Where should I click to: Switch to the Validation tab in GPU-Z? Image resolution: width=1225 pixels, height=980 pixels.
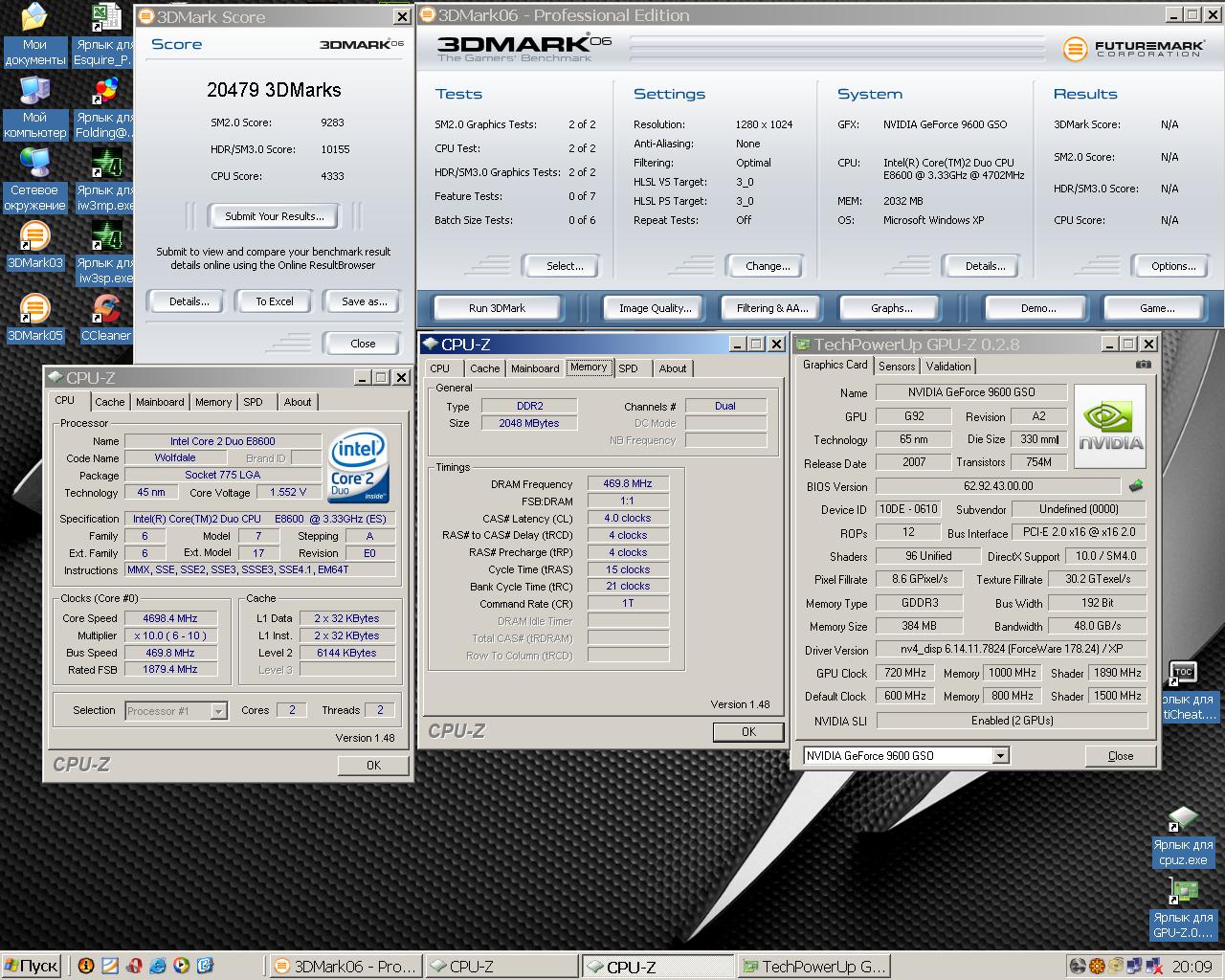[948, 367]
